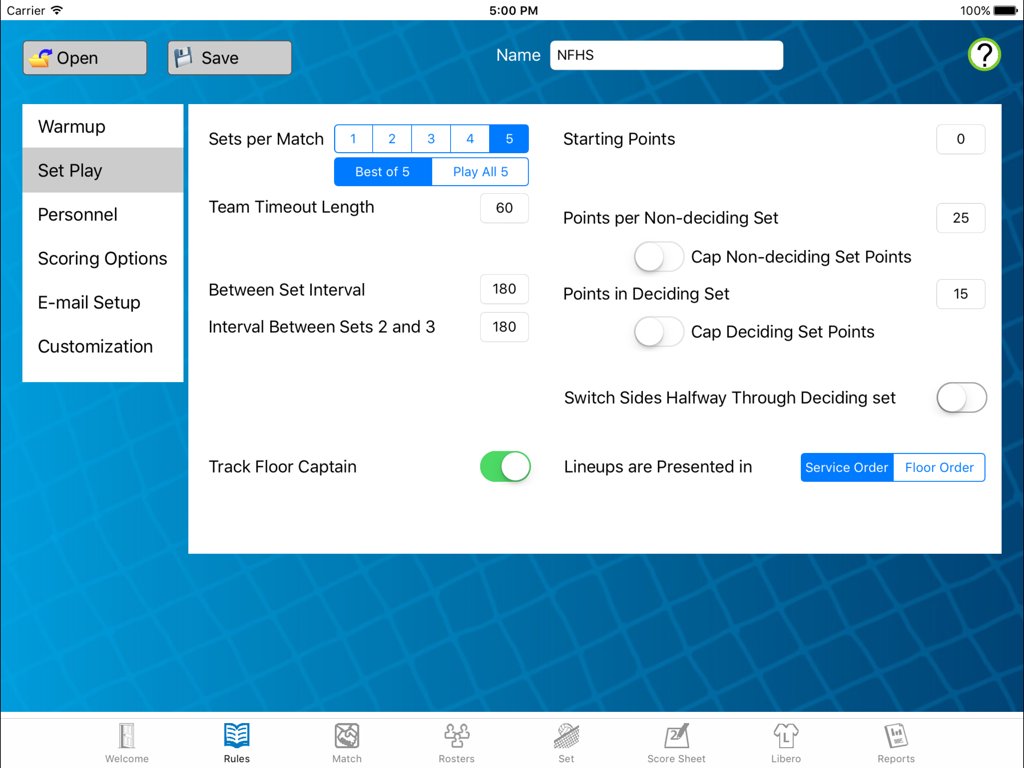Open the Reports icon
1024x768 pixels.
click(896, 740)
